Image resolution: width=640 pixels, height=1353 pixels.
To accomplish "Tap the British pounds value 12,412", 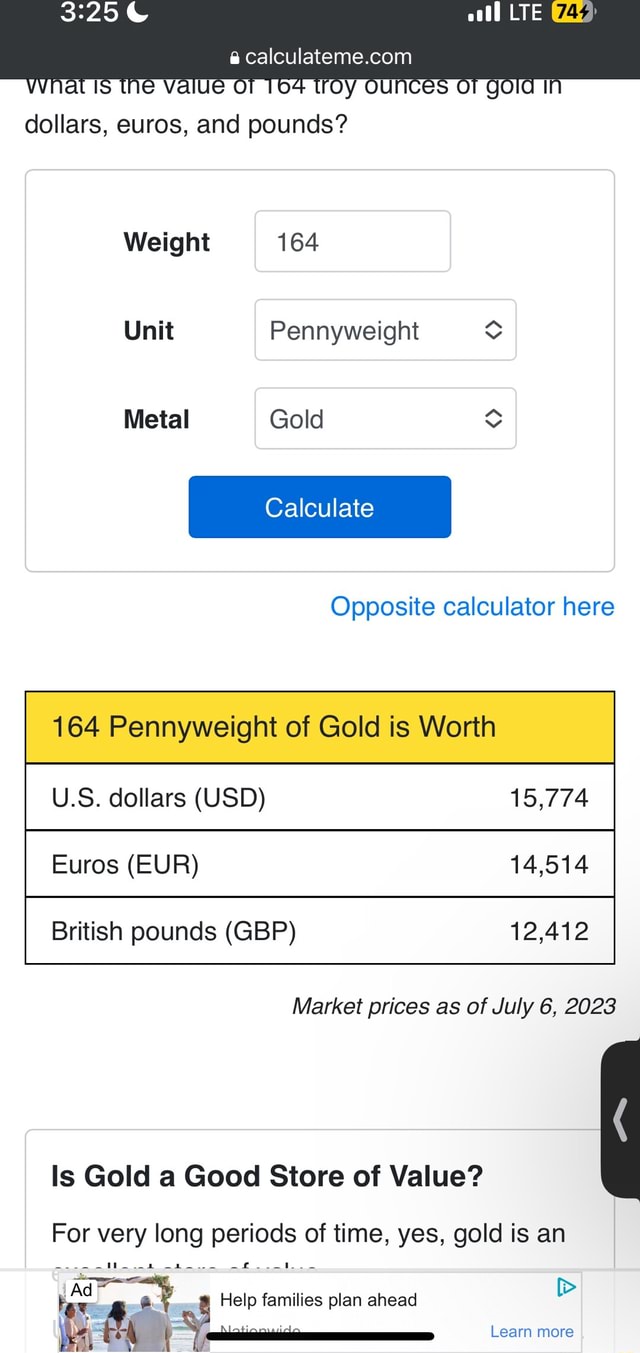I will (549, 930).
